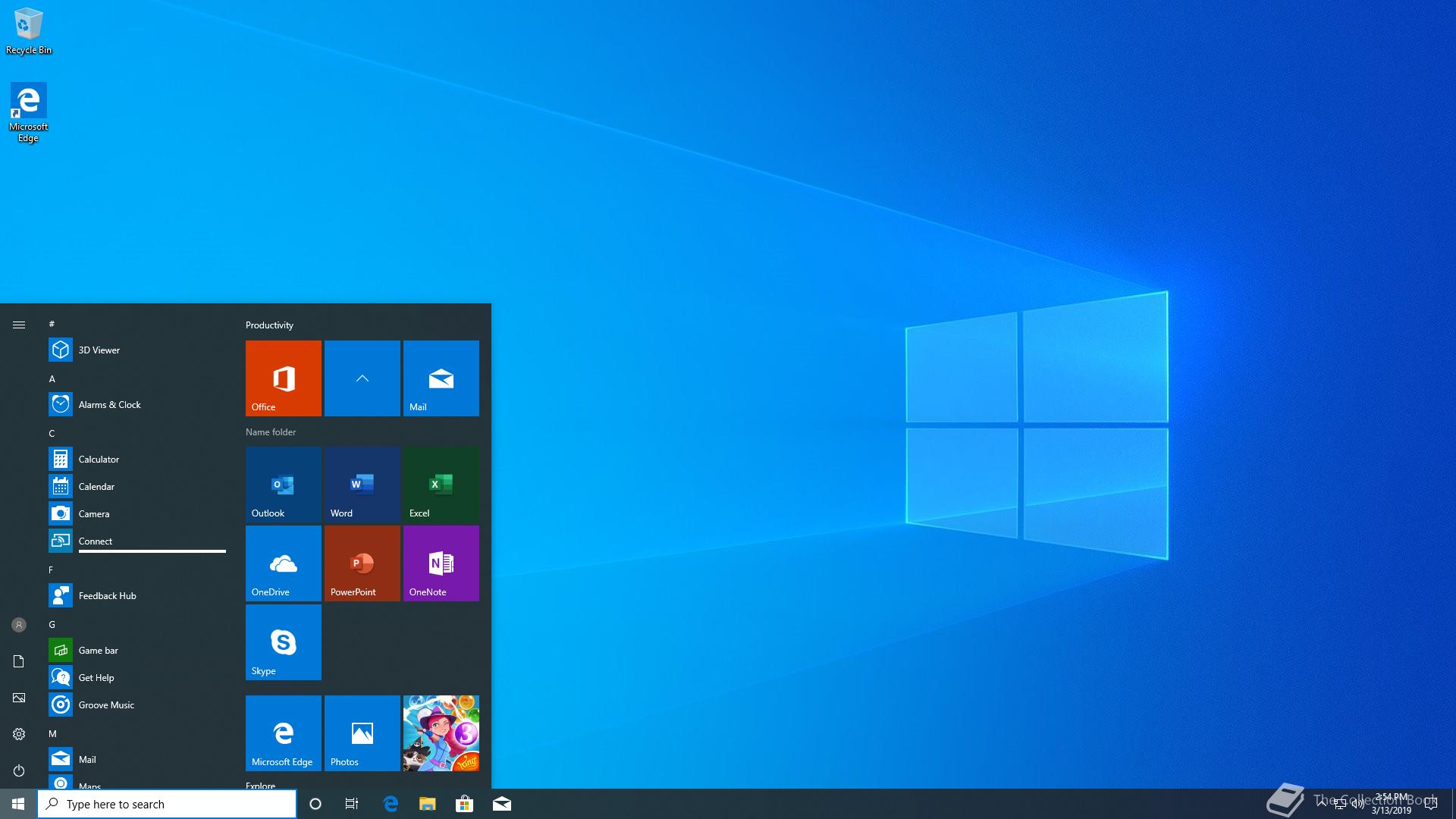Open Alarms & Clock app
The height and width of the screenshot is (819, 1456).
click(137, 404)
